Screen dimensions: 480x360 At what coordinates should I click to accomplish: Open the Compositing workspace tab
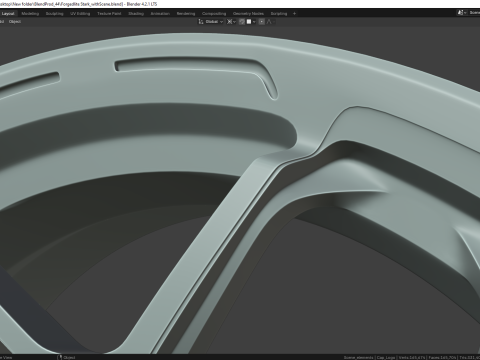coord(214,14)
